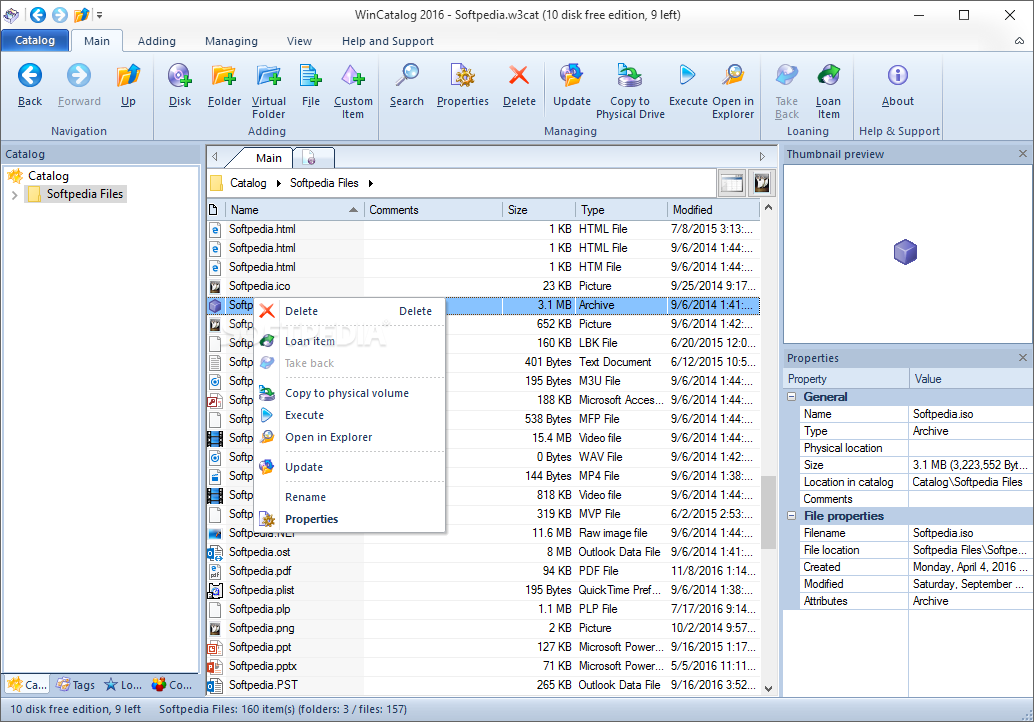Click file list vertical scrollbar thumb

pos(768,512)
